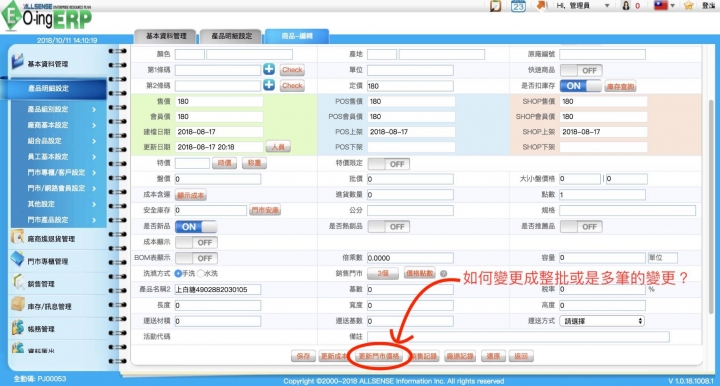Click the 廠退記錄 button
720x386 pixels.
(x=460, y=356)
